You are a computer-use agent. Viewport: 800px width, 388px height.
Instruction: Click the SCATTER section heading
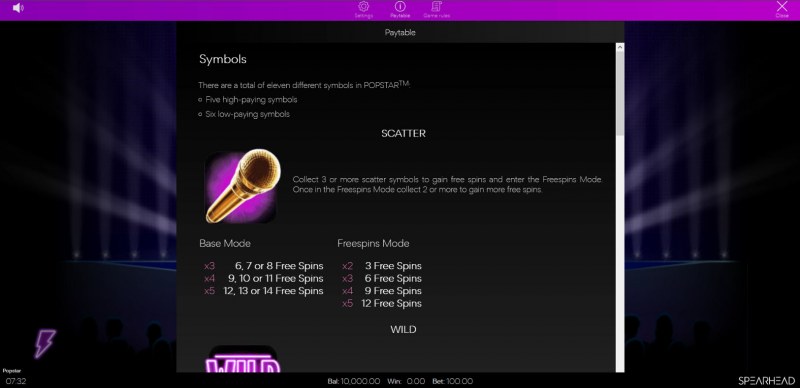tap(403, 133)
